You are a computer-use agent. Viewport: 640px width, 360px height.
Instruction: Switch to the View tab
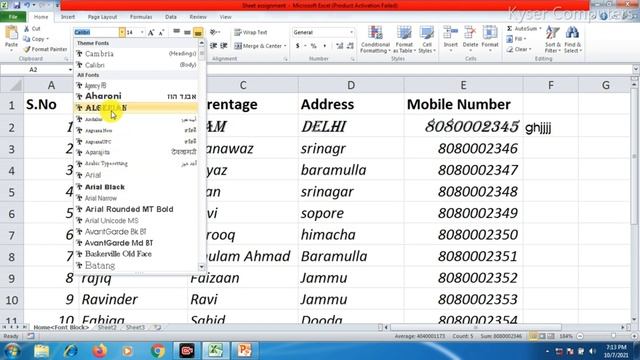[x=225, y=17]
